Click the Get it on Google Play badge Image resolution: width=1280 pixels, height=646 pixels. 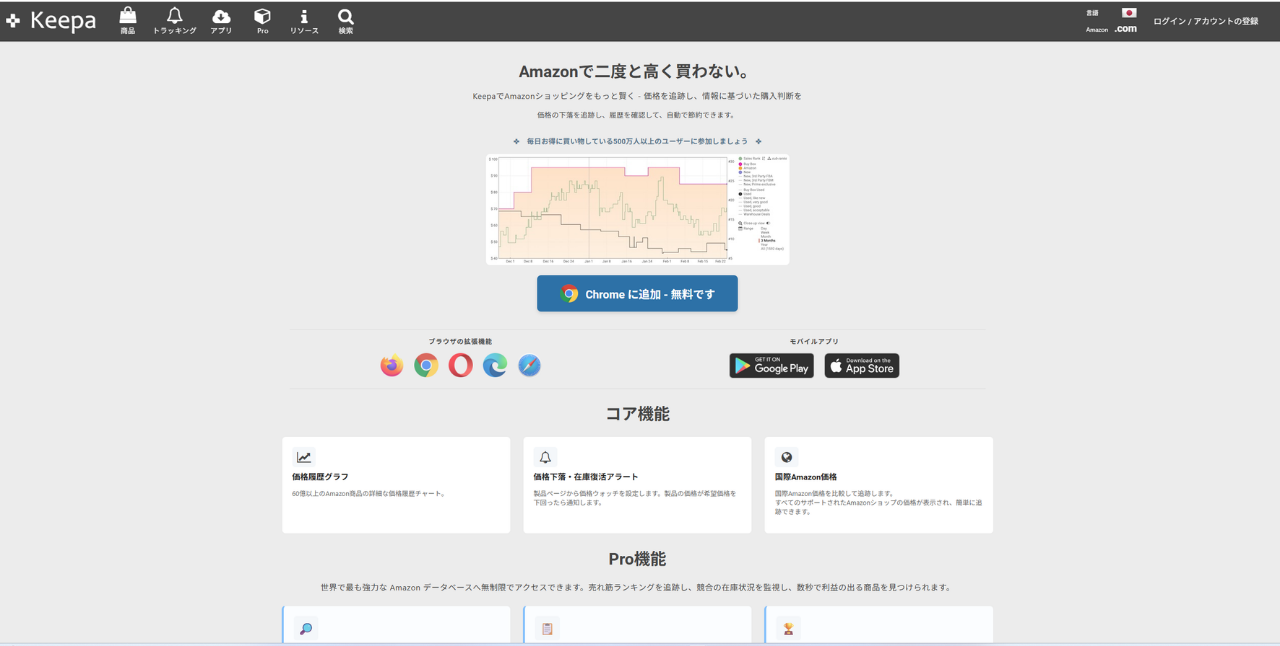771,366
